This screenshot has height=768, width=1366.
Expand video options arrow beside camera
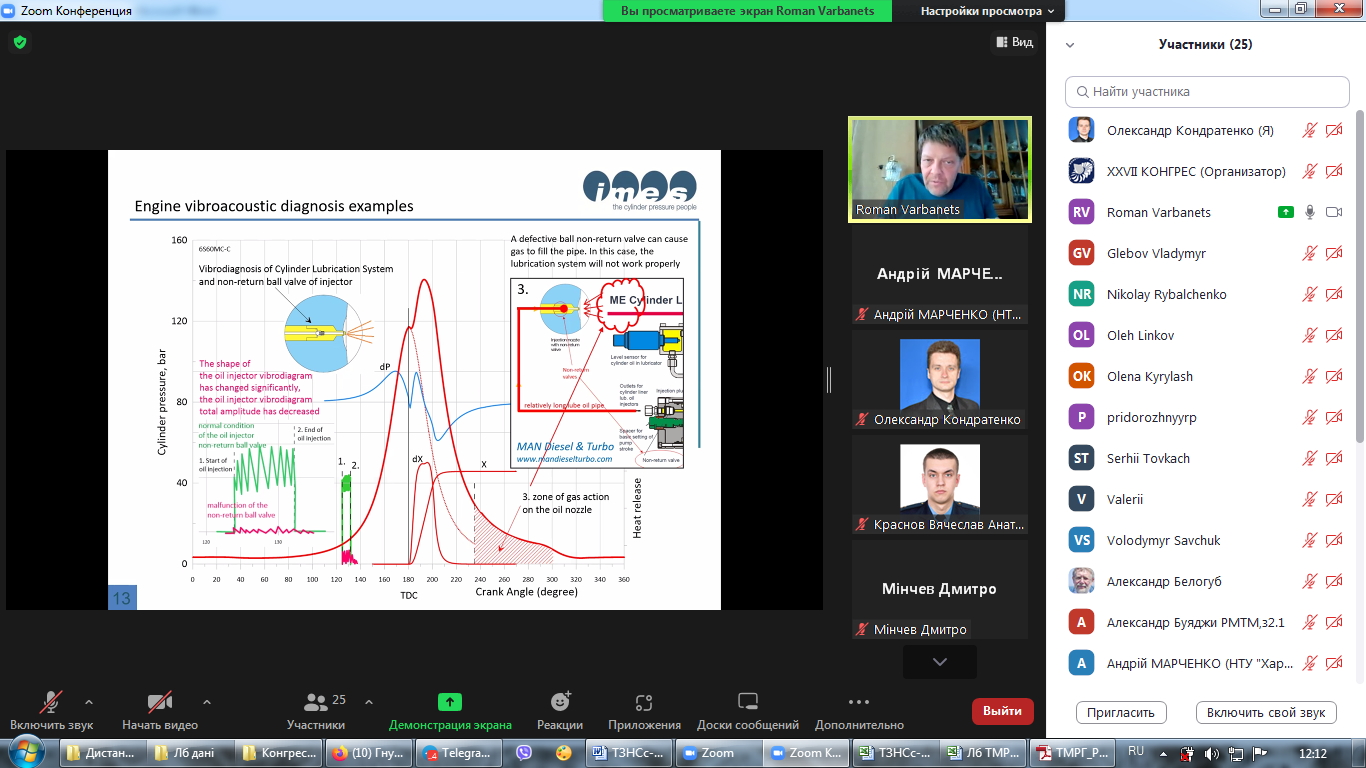(207, 702)
